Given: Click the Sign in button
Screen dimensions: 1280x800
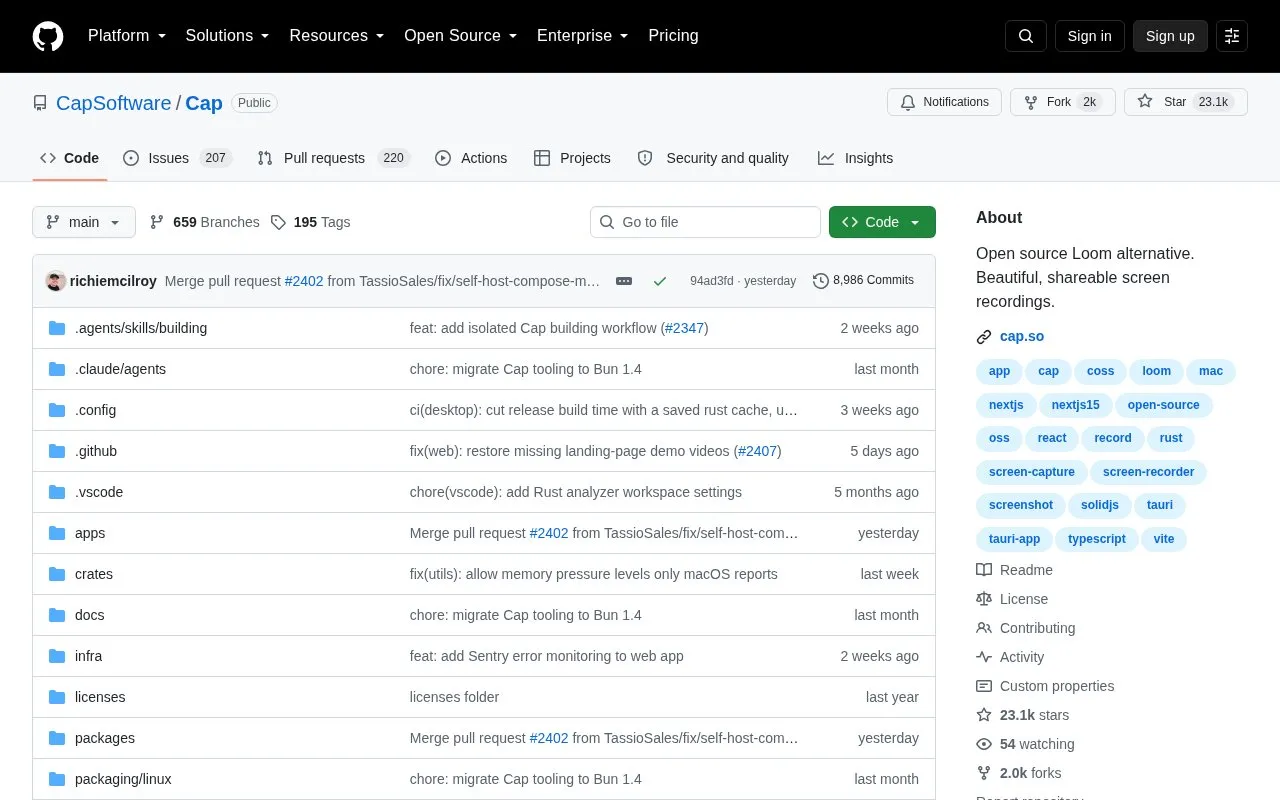Looking at the screenshot, I should point(1089,36).
